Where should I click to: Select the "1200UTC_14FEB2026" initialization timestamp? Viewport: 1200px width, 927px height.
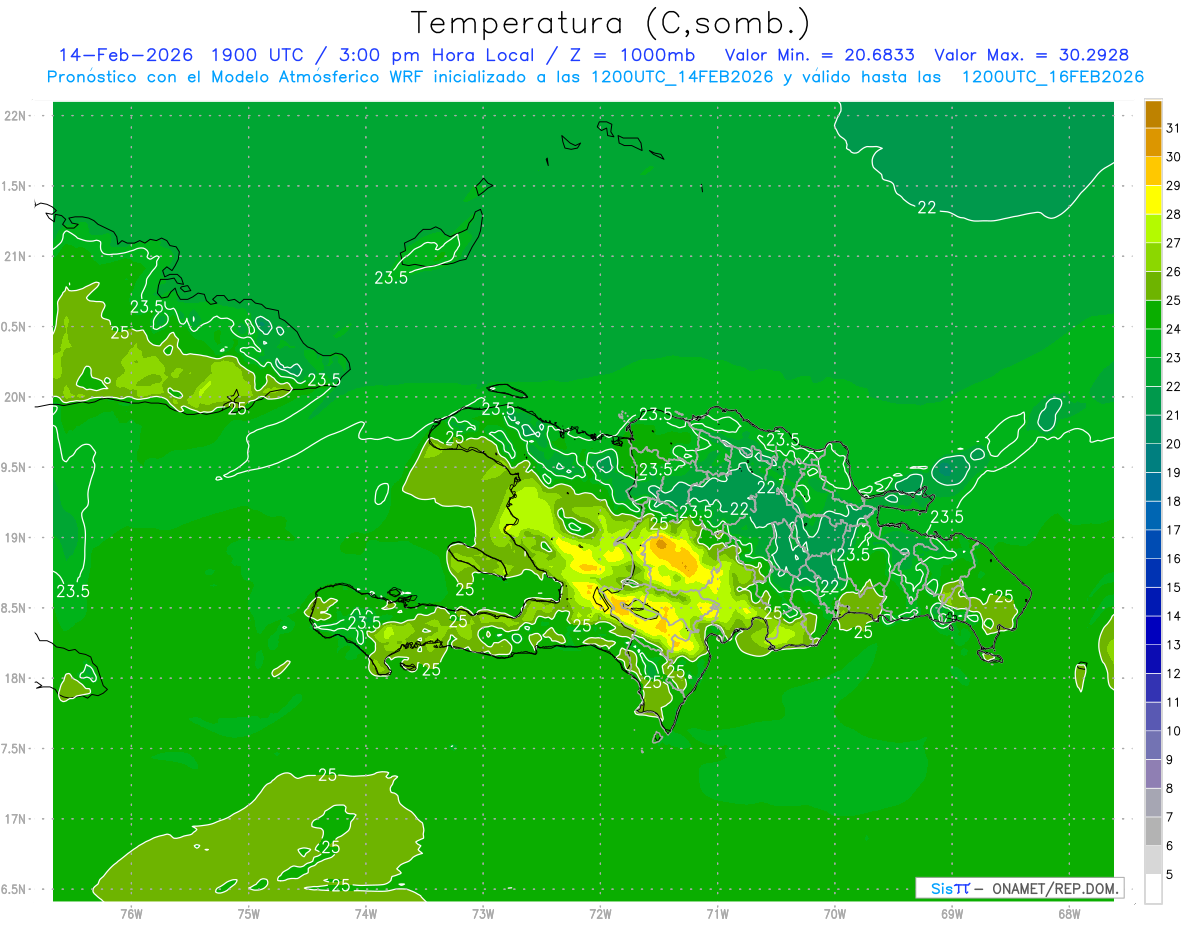coord(682,77)
